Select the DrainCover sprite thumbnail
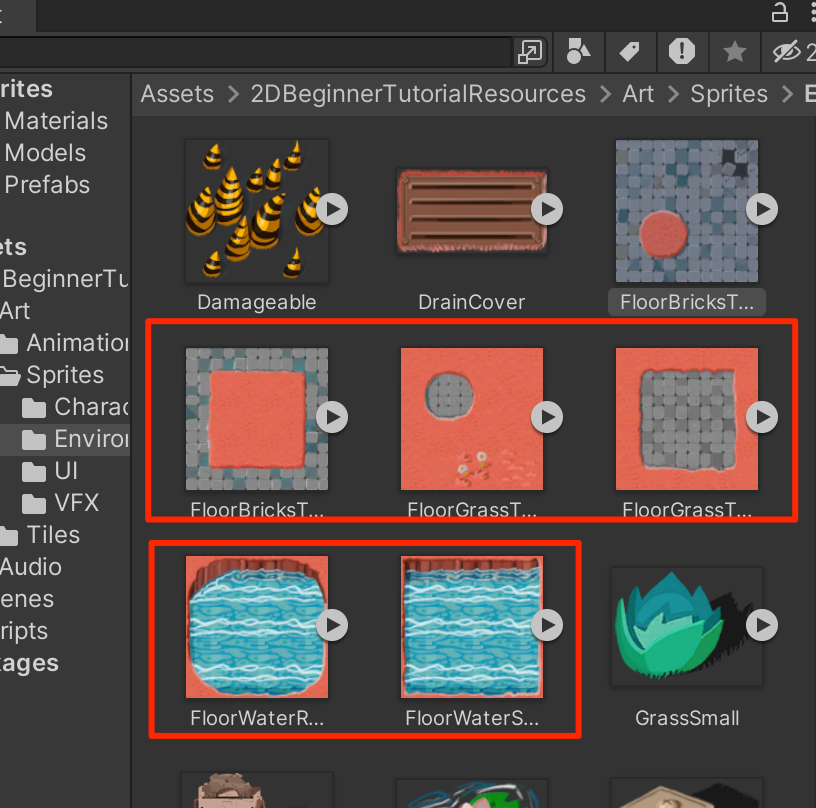The height and width of the screenshot is (808, 816). [x=471, y=211]
